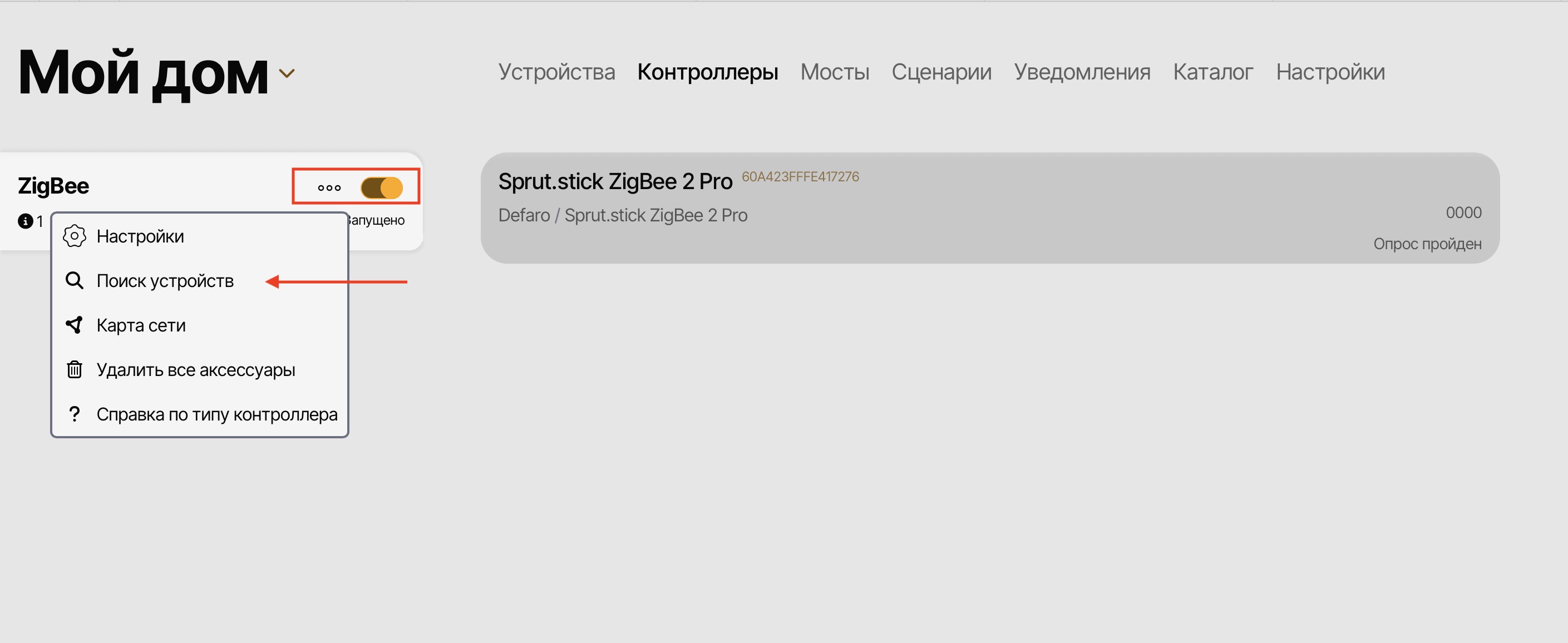Click the network map arrow icon
The width and height of the screenshot is (1568, 643).
point(74,325)
